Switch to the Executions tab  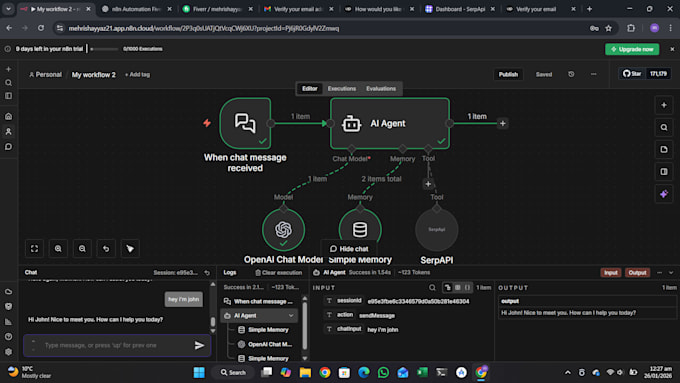click(342, 88)
